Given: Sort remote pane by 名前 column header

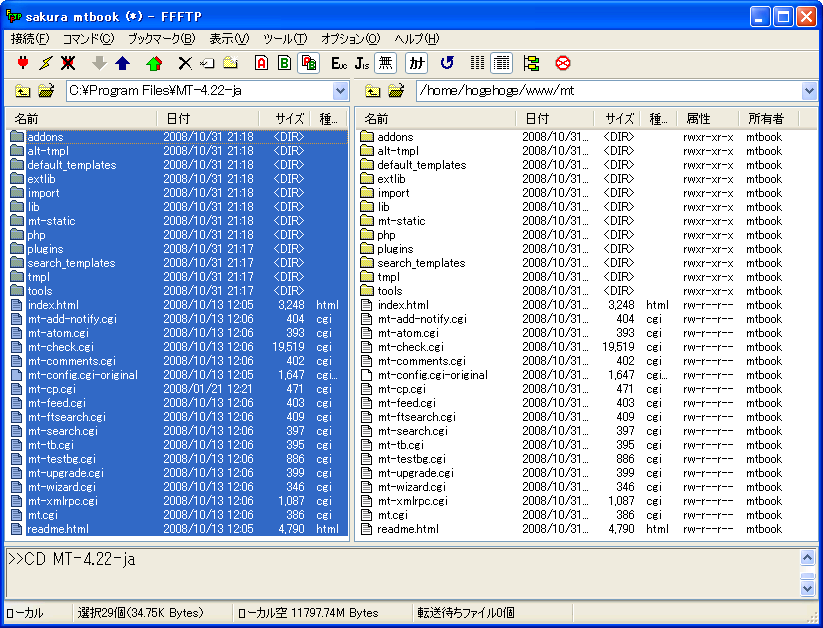Looking at the screenshot, I should pos(436,119).
